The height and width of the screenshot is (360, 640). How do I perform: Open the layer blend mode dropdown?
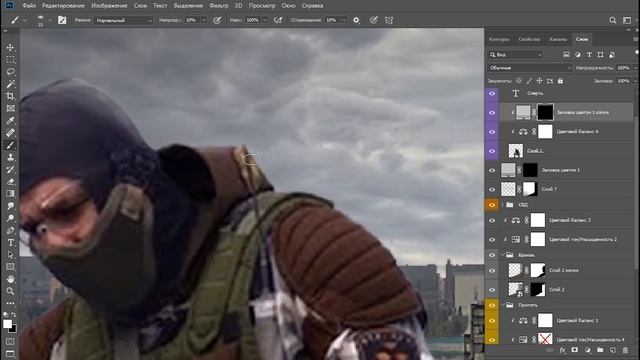click(x=529, y=68)
